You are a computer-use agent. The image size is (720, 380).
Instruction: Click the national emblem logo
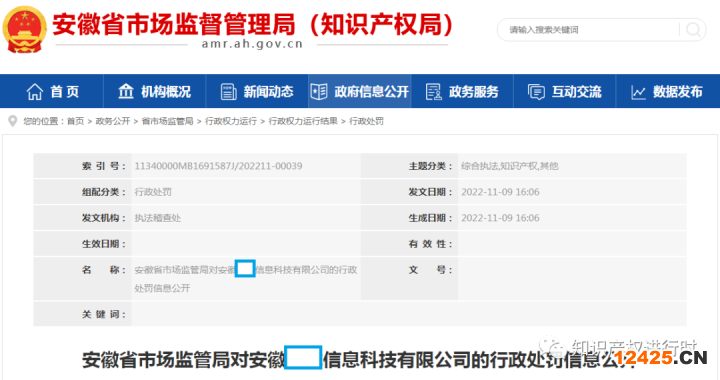[x=24, y=29]
